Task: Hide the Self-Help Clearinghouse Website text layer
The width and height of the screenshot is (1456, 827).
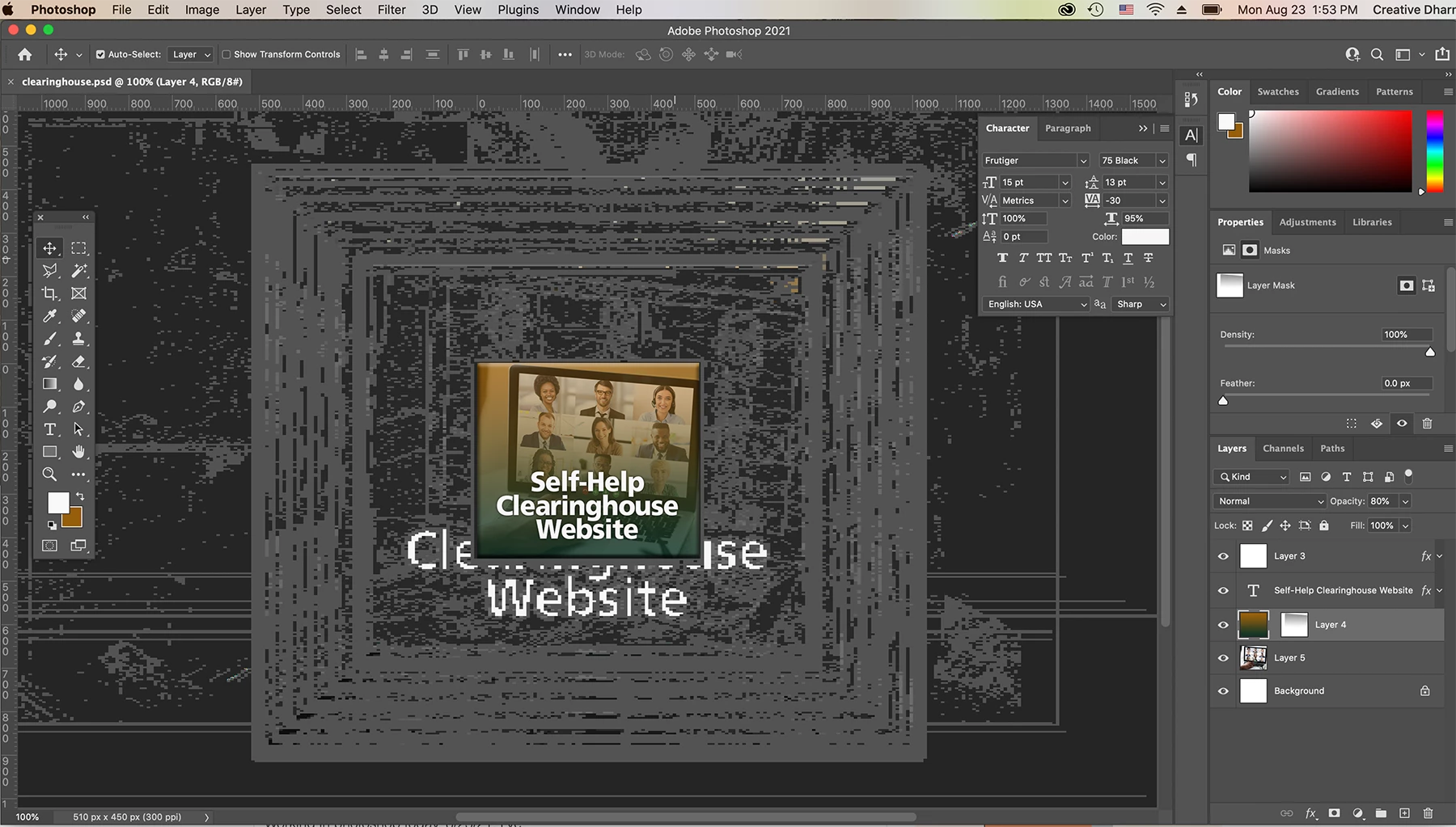Action: [x=1223, y=590]
